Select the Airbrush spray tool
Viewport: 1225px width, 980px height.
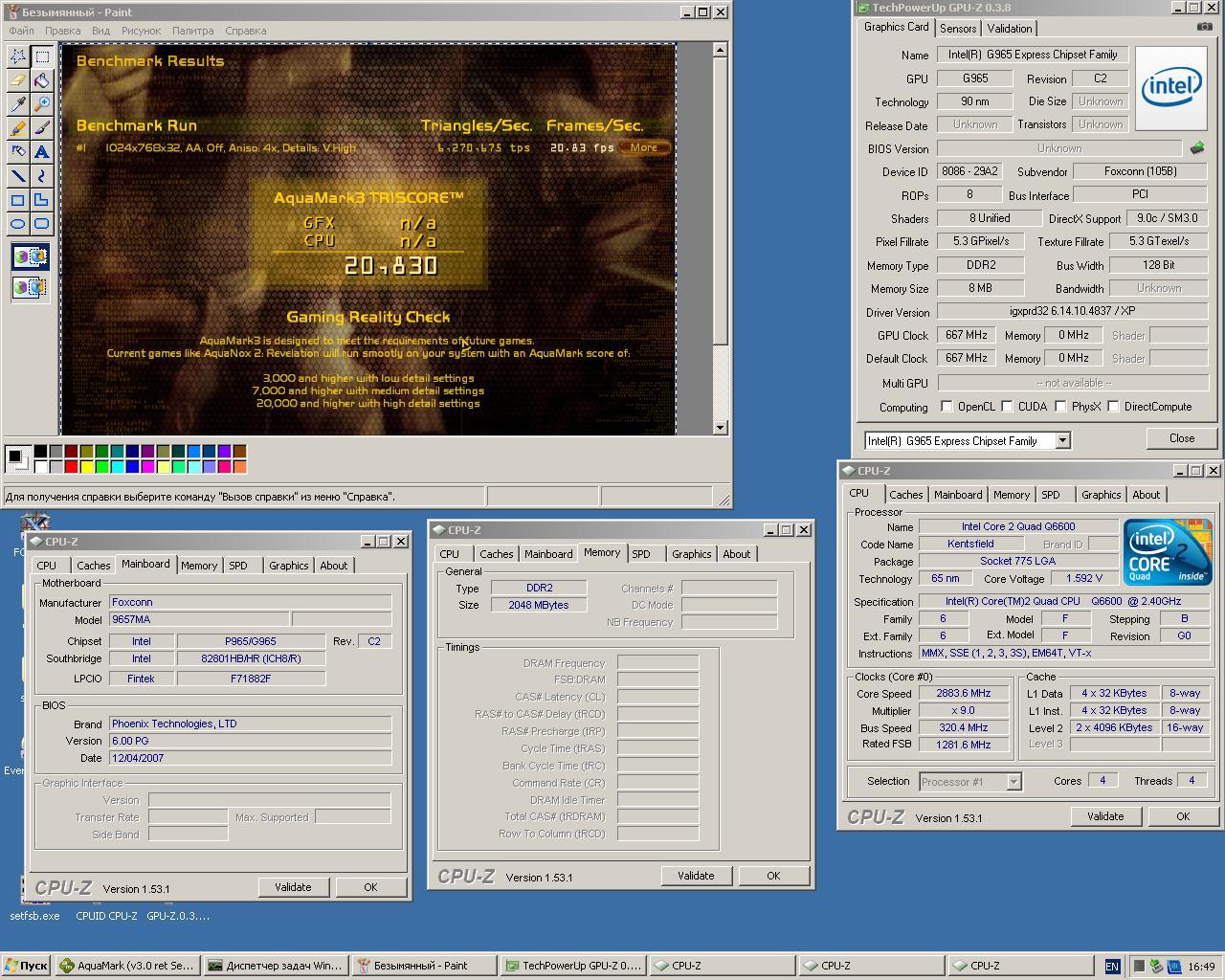[18, 152]
